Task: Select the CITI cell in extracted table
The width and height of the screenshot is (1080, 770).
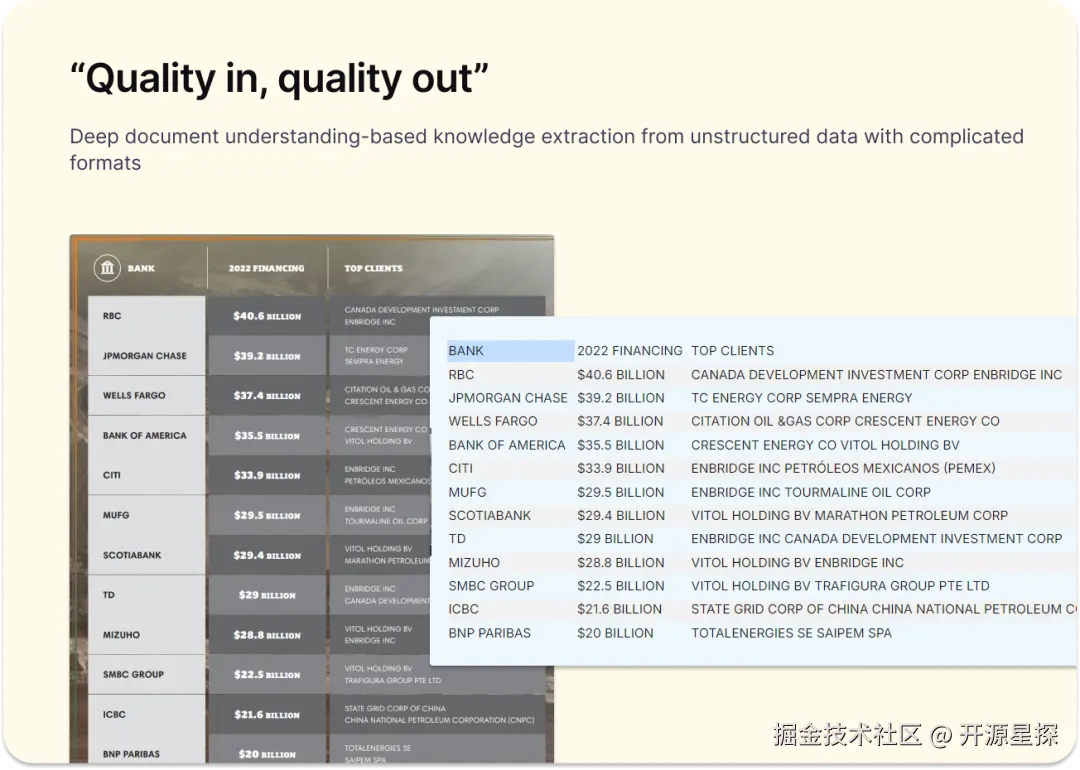Action: 460,468
